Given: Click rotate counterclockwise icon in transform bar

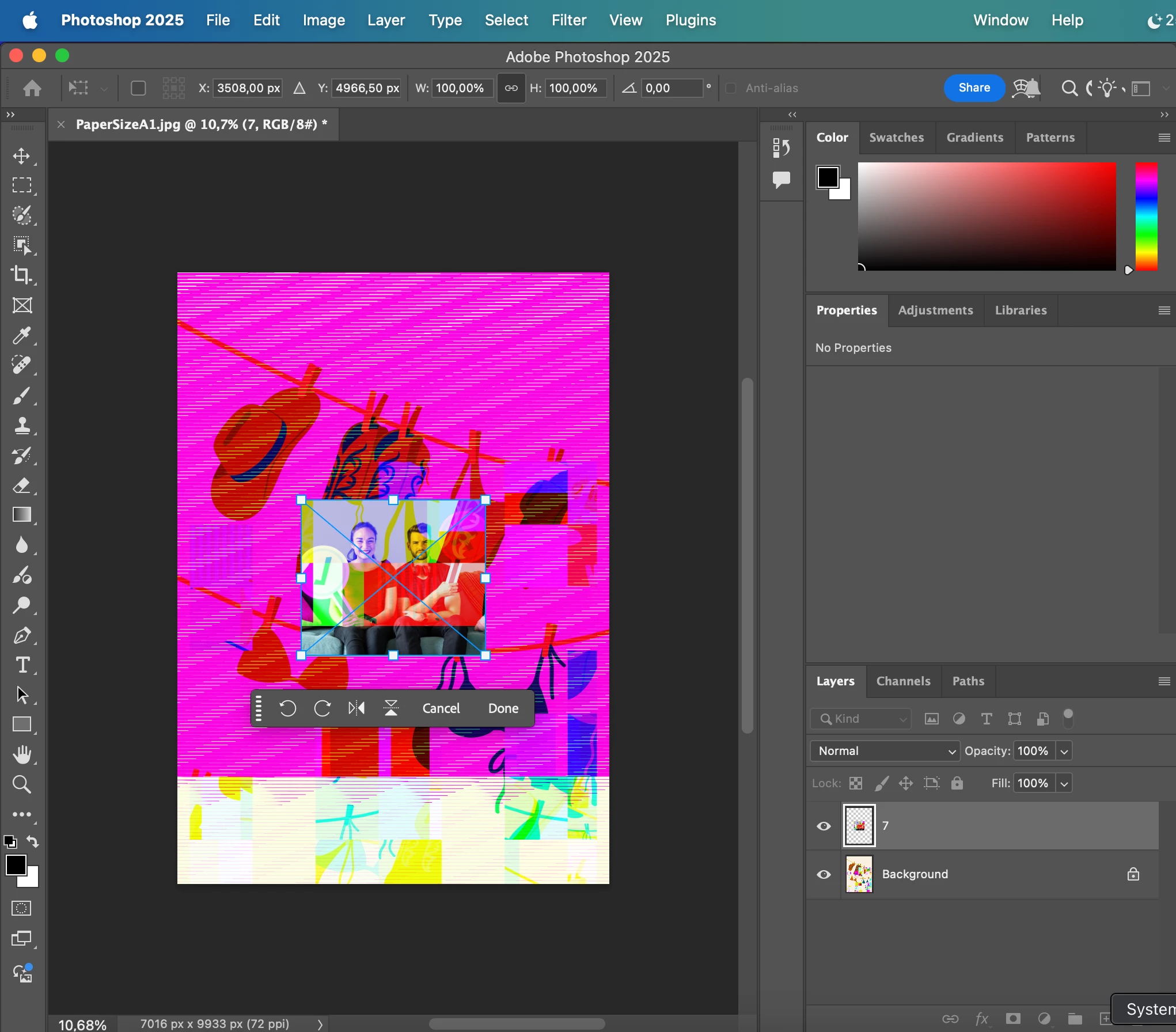Looking at the screenshot, I should click(287, 708).
